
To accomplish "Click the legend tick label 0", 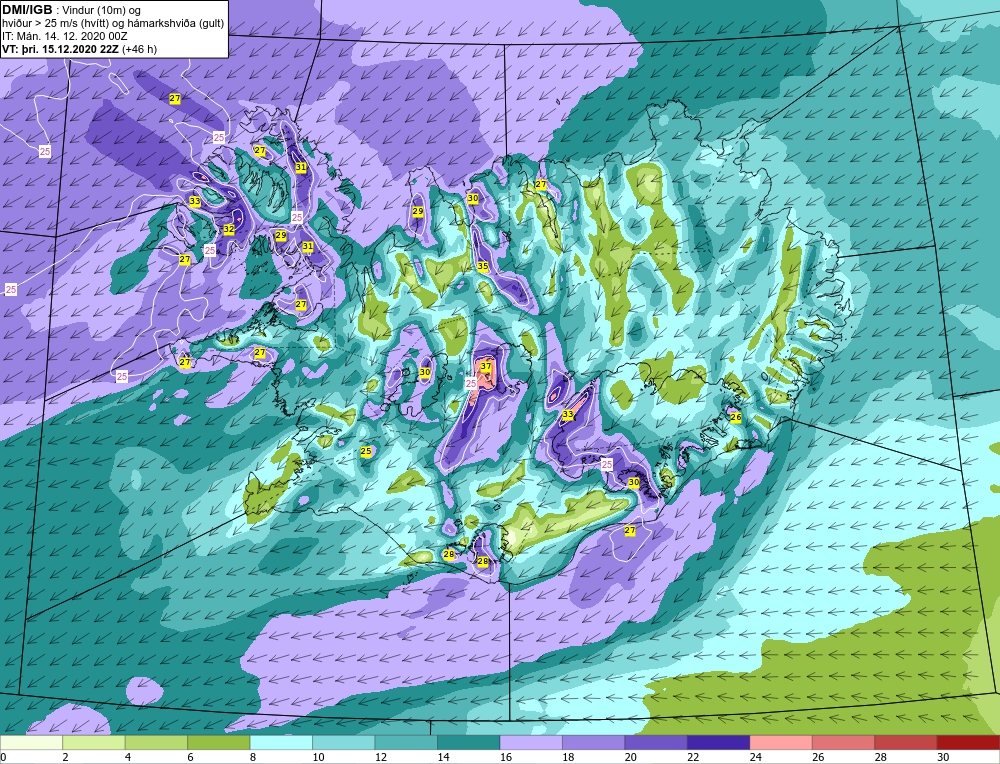I will 4,757.
